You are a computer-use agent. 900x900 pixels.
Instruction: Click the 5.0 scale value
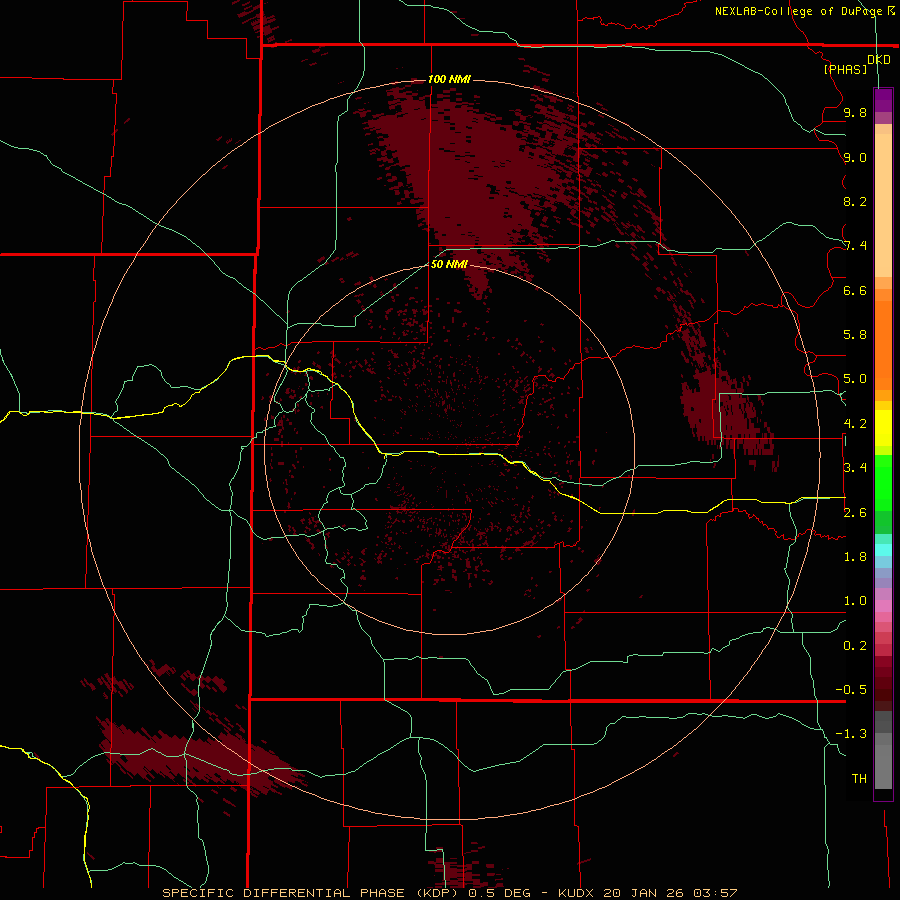855,379
